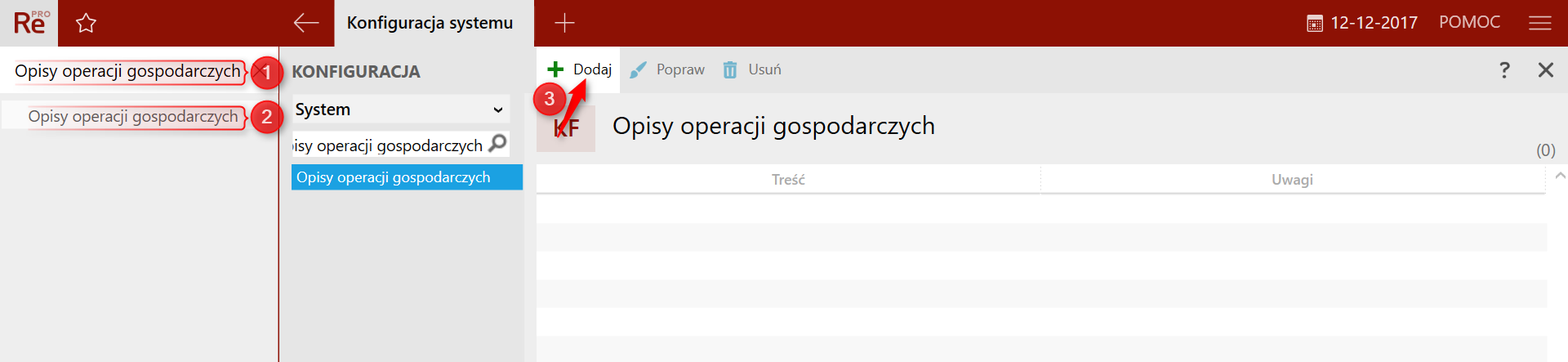Click the brush icon beside Popraw
This screenshot has height=362, width=1568.
point(638,69)
